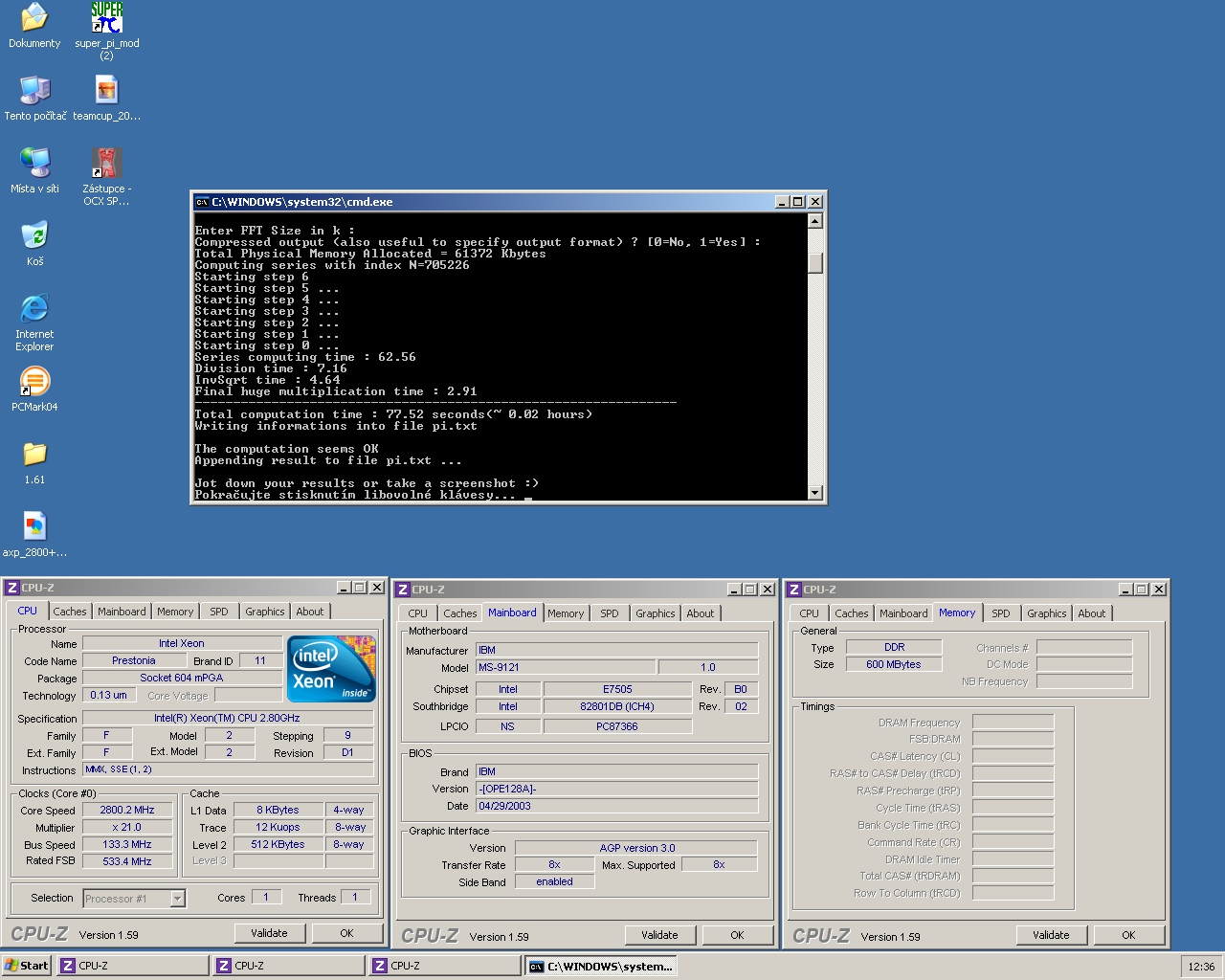Image resolution: width=1225 pixels, height=980 pixels.
Task: Open Caches tab in middle CPU-Z window
Action: click(x=460, y=613)
